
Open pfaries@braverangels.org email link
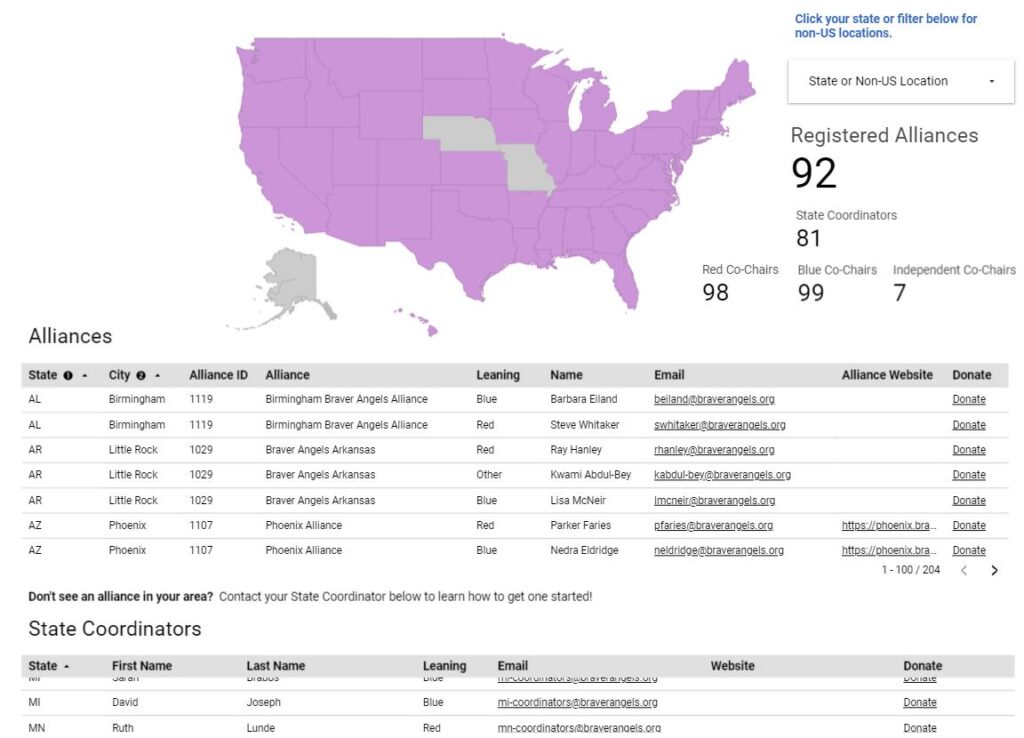(x=713, y=525)
